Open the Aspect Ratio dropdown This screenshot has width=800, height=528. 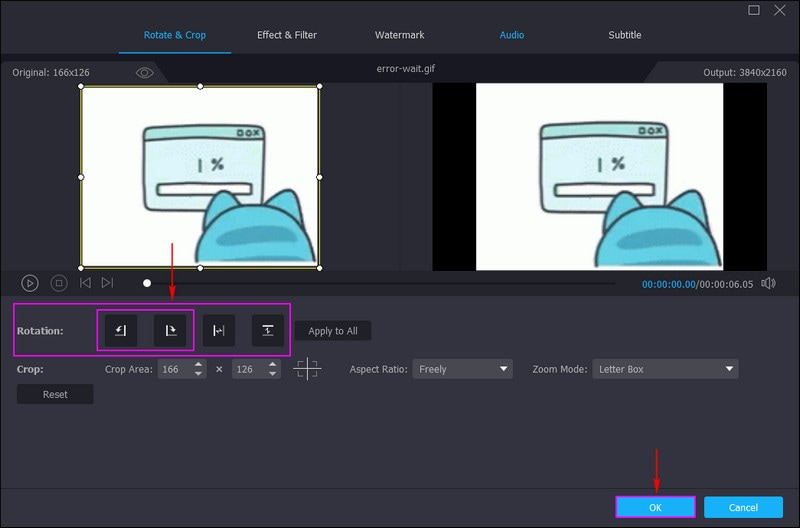[462, 369]
